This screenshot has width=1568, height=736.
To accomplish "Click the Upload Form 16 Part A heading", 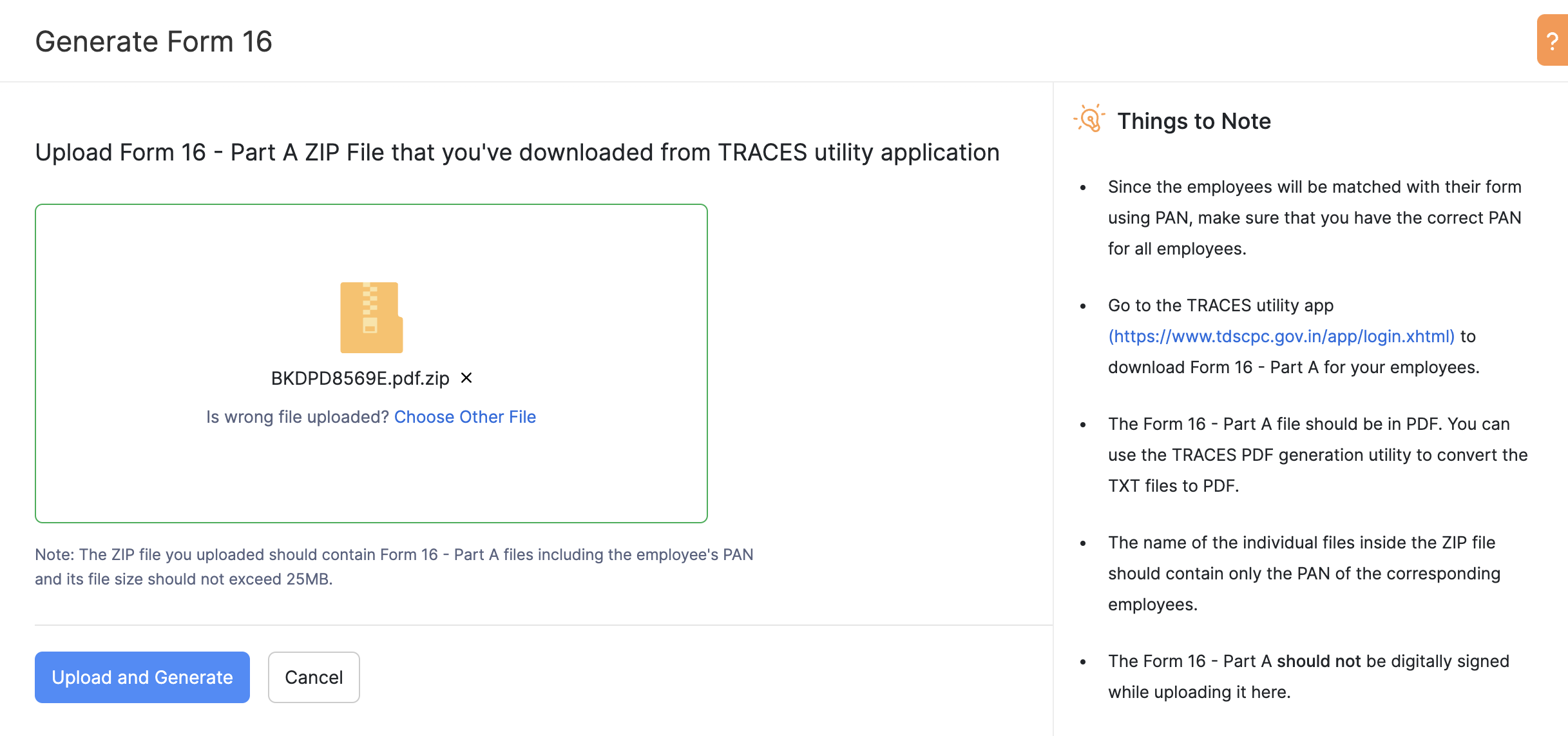I will 517,153.
